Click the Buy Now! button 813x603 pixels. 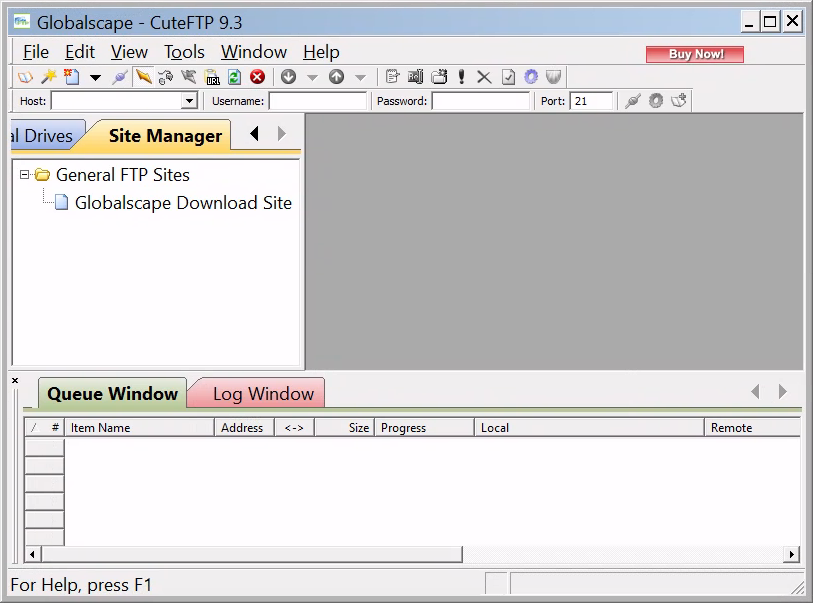[x=695, y=54]
